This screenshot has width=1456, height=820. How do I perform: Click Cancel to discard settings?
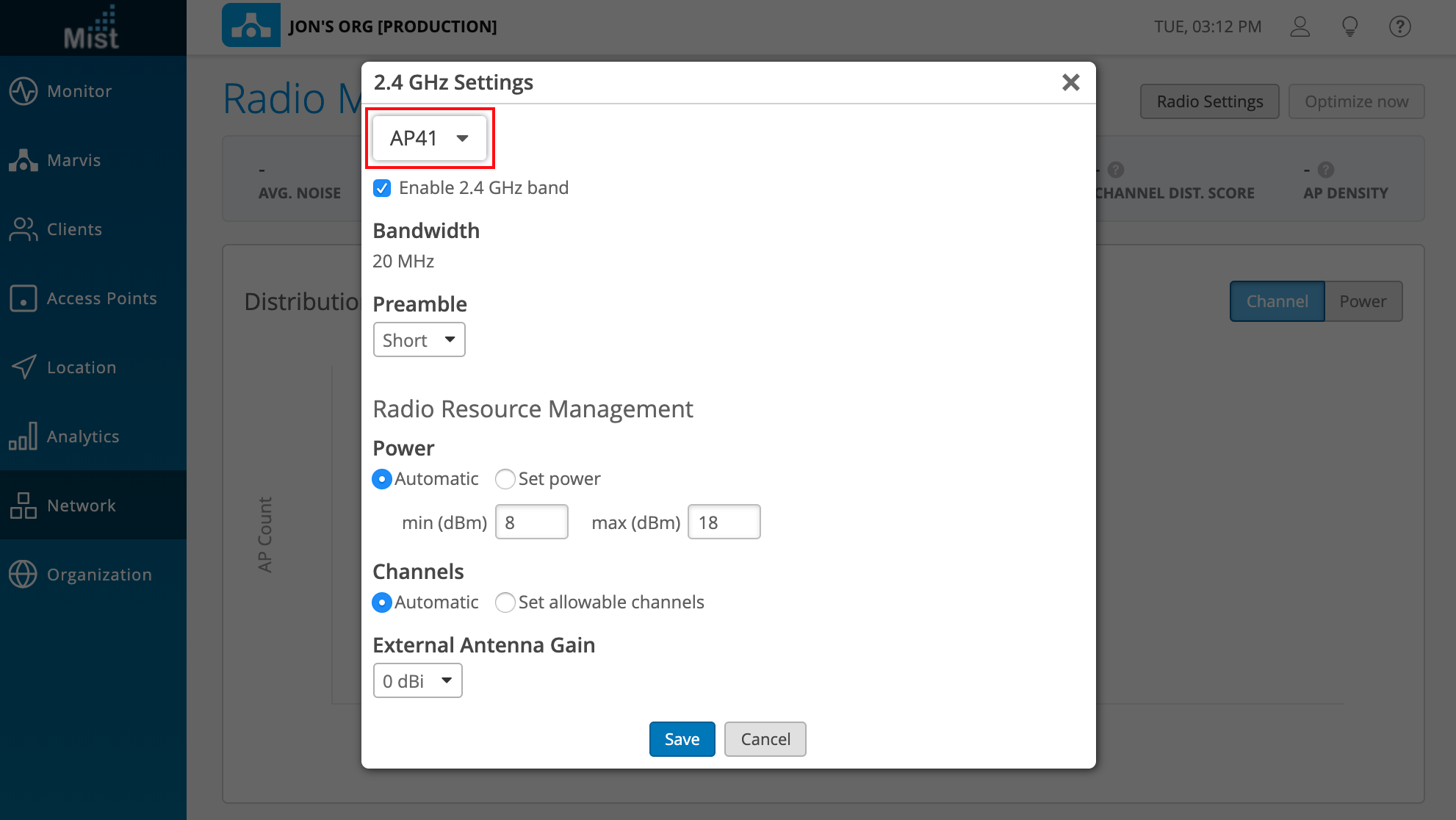pyautogui.click(x=765, y=739)
